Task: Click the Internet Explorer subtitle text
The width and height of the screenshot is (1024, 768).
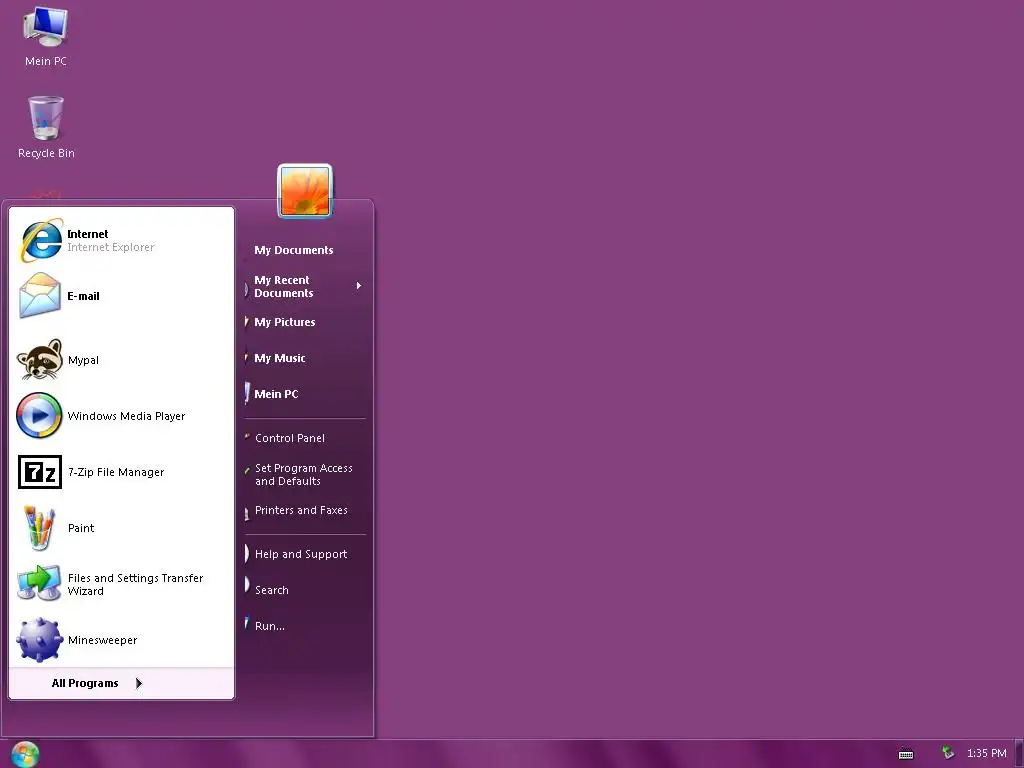Action: pyautogui.click(x=110, y=248)
